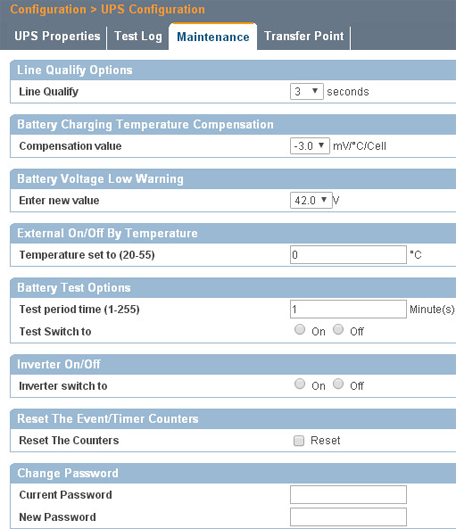Select Off for Test Switch
456x529 pixels.
(338, 329)
